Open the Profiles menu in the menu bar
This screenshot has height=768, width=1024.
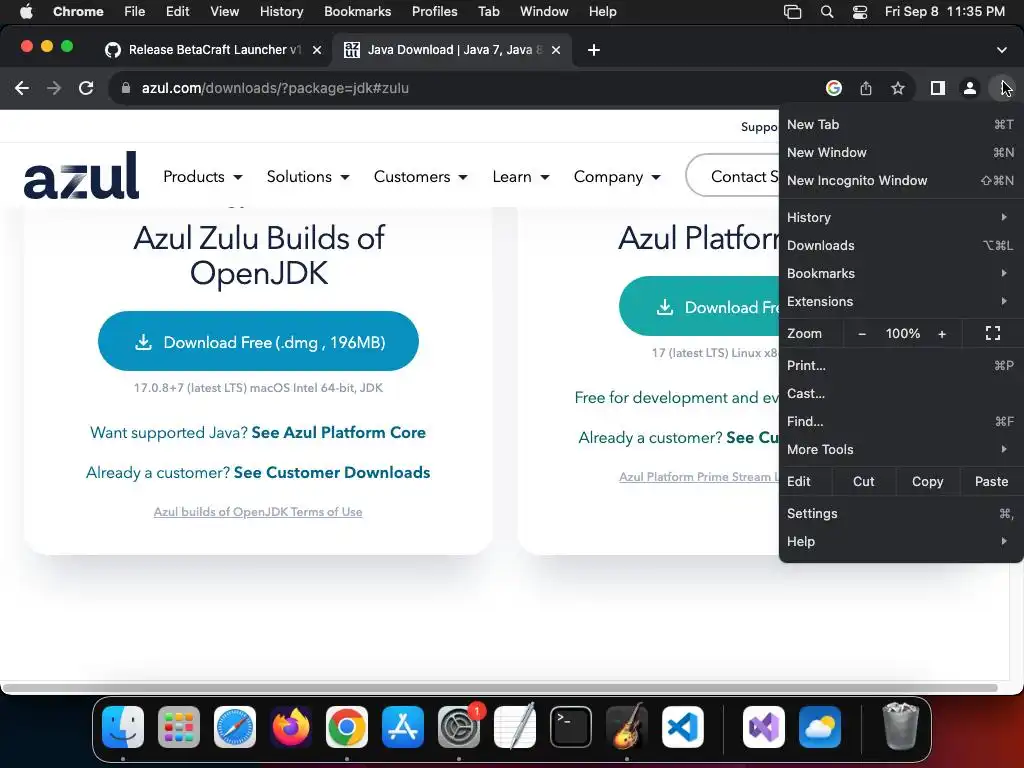tap(434, 11)
